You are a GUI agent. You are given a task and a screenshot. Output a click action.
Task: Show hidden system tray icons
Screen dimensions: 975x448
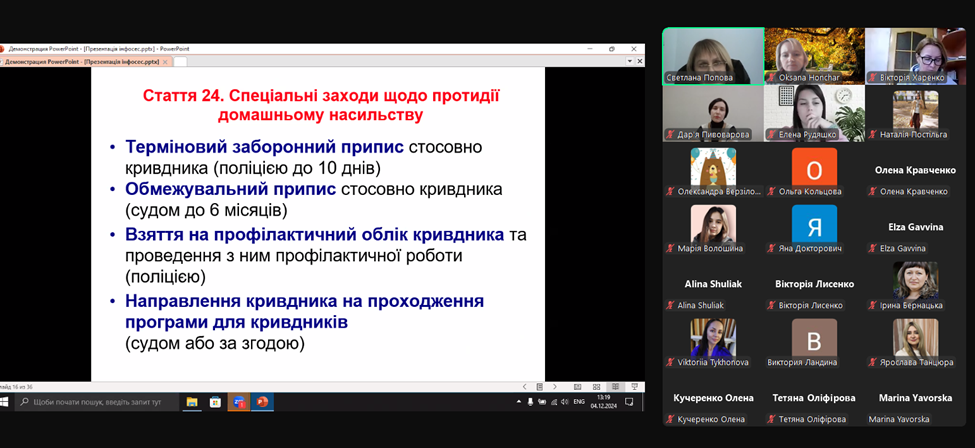[x=517, y=402]
